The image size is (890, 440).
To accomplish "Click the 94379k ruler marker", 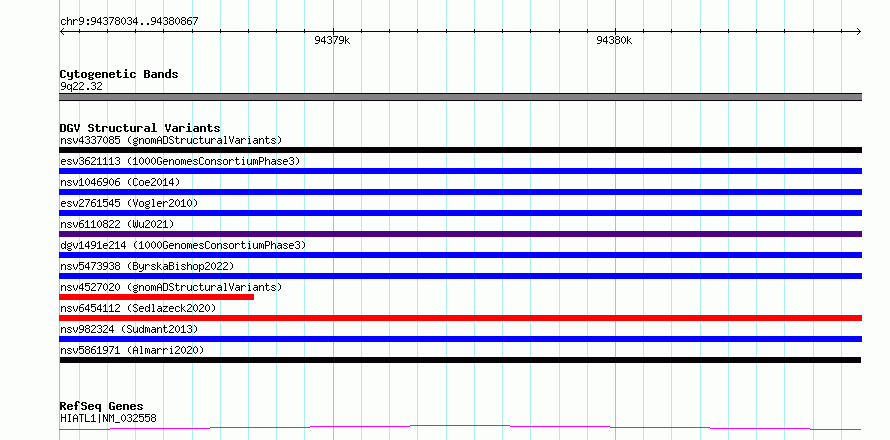I will tap(332, 40).
